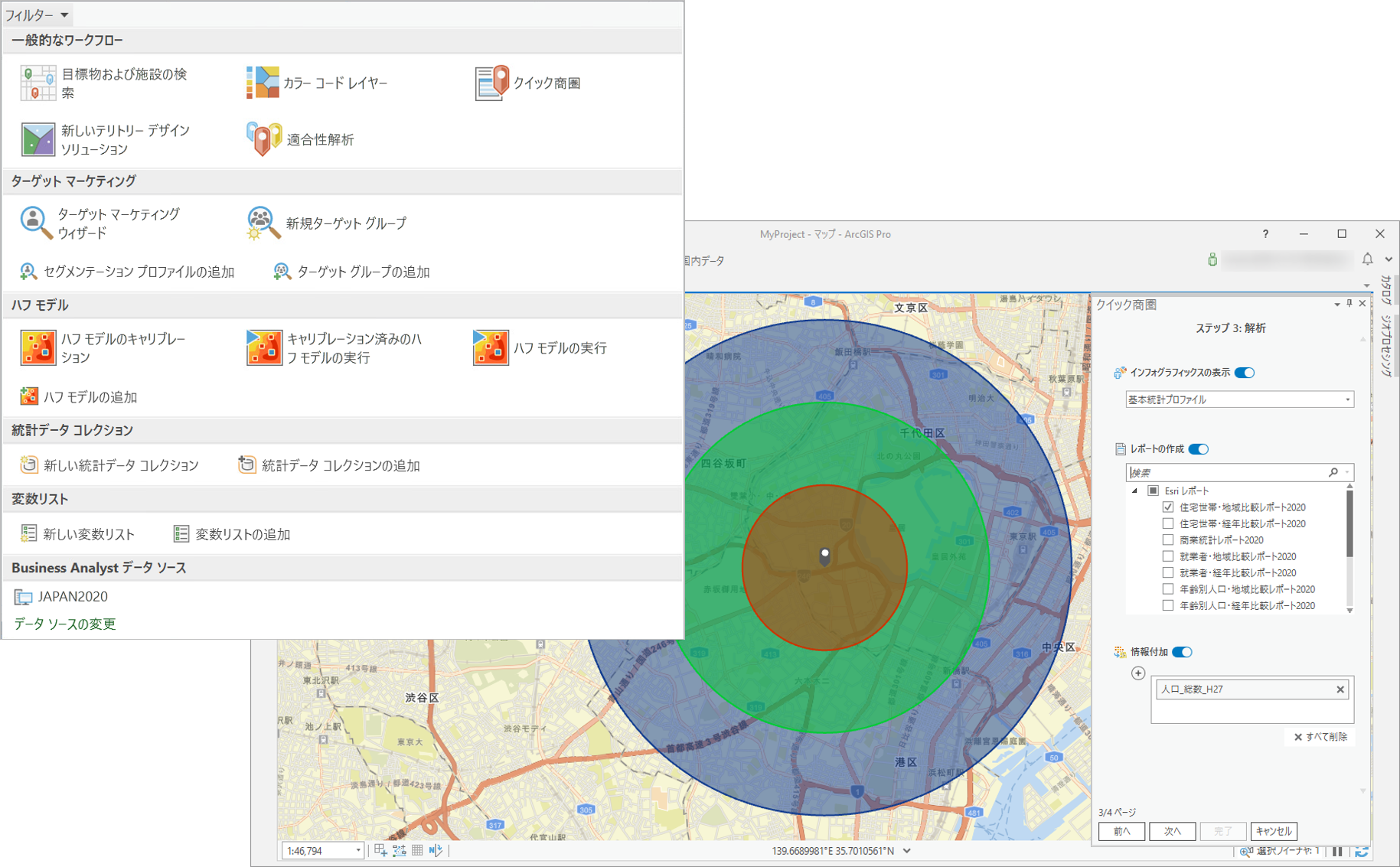Click the grid icon in map status bar
1400x867 pixels.
click(x=417, y=850)
